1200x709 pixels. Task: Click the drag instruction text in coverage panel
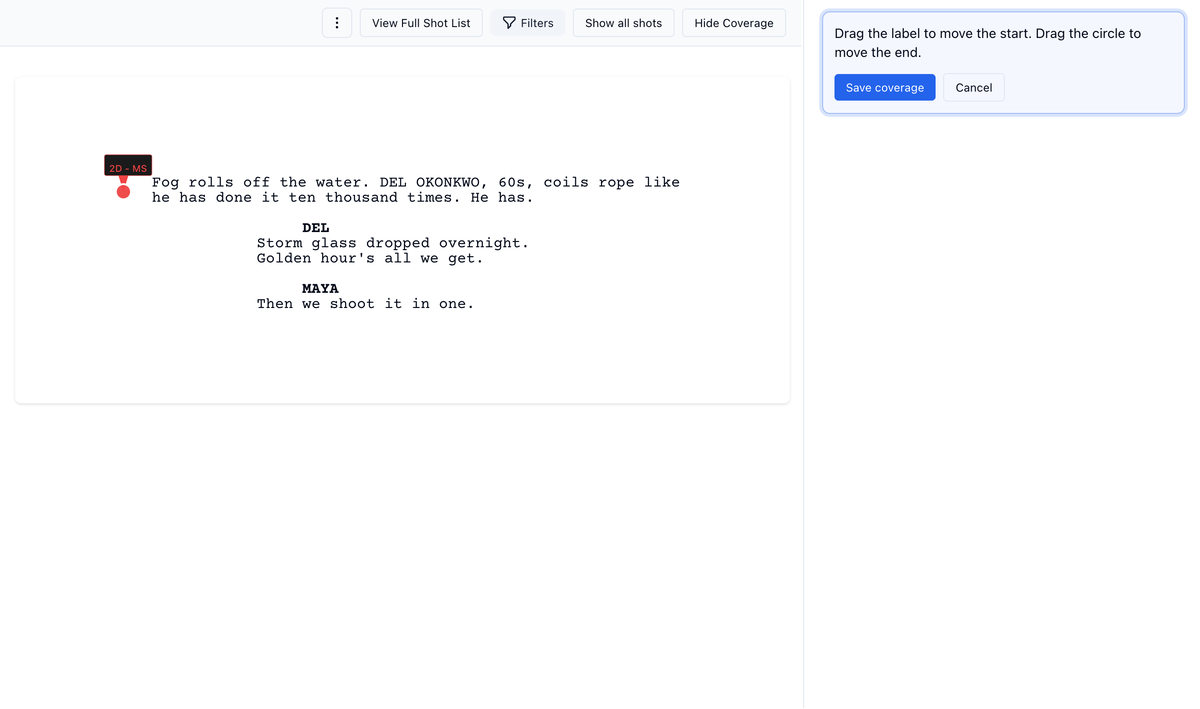click(x=987, y=43)
